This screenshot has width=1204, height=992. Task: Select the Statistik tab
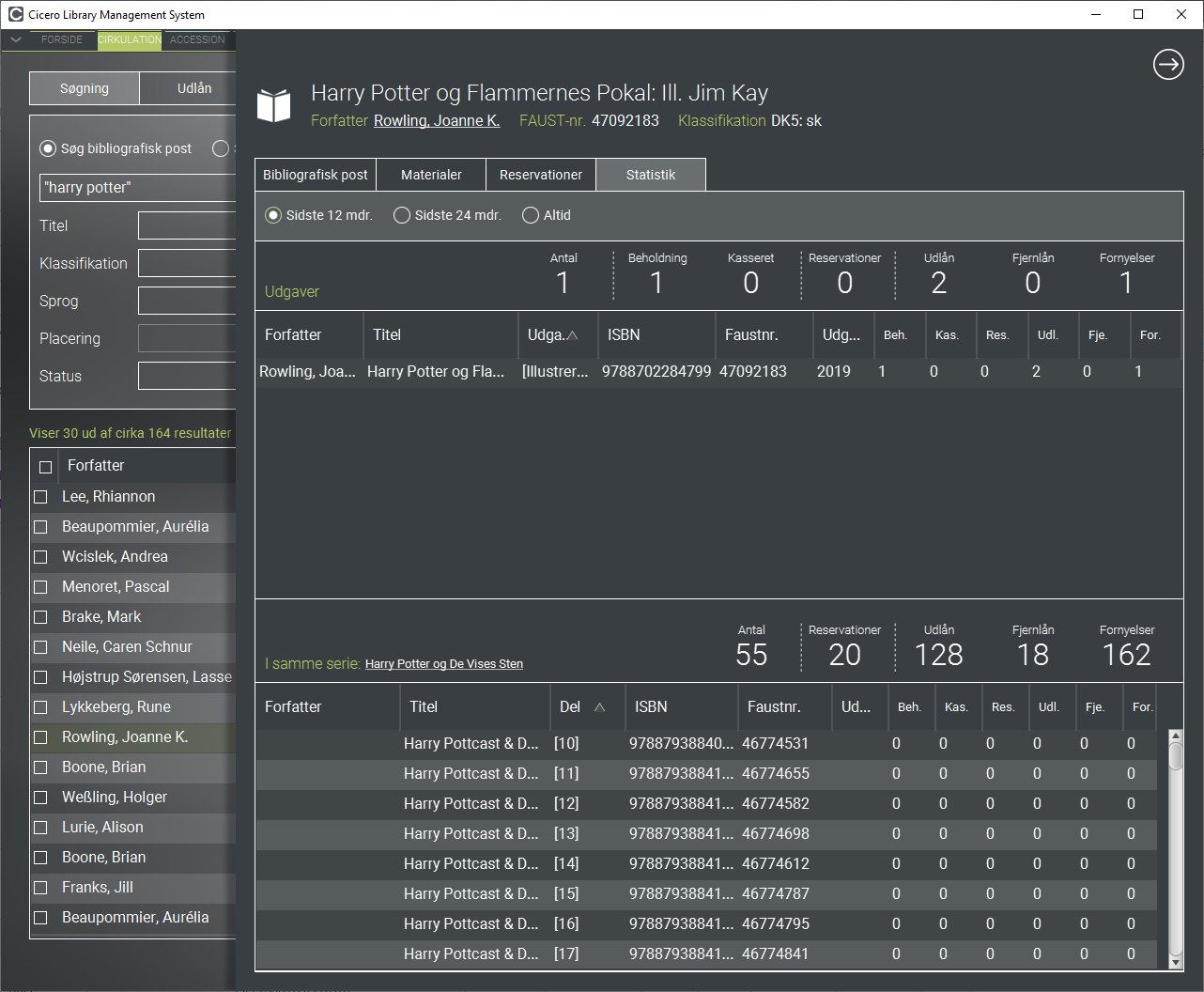tap(651, 175)
